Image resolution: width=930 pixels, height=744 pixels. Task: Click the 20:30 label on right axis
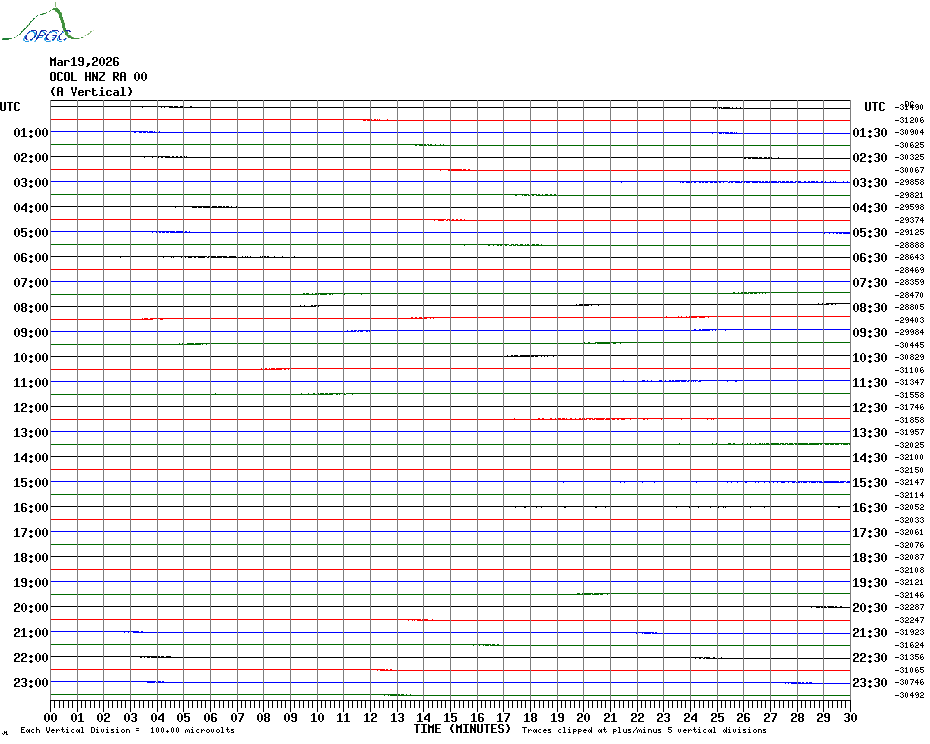pyautogui.click(x=870, y=608)
